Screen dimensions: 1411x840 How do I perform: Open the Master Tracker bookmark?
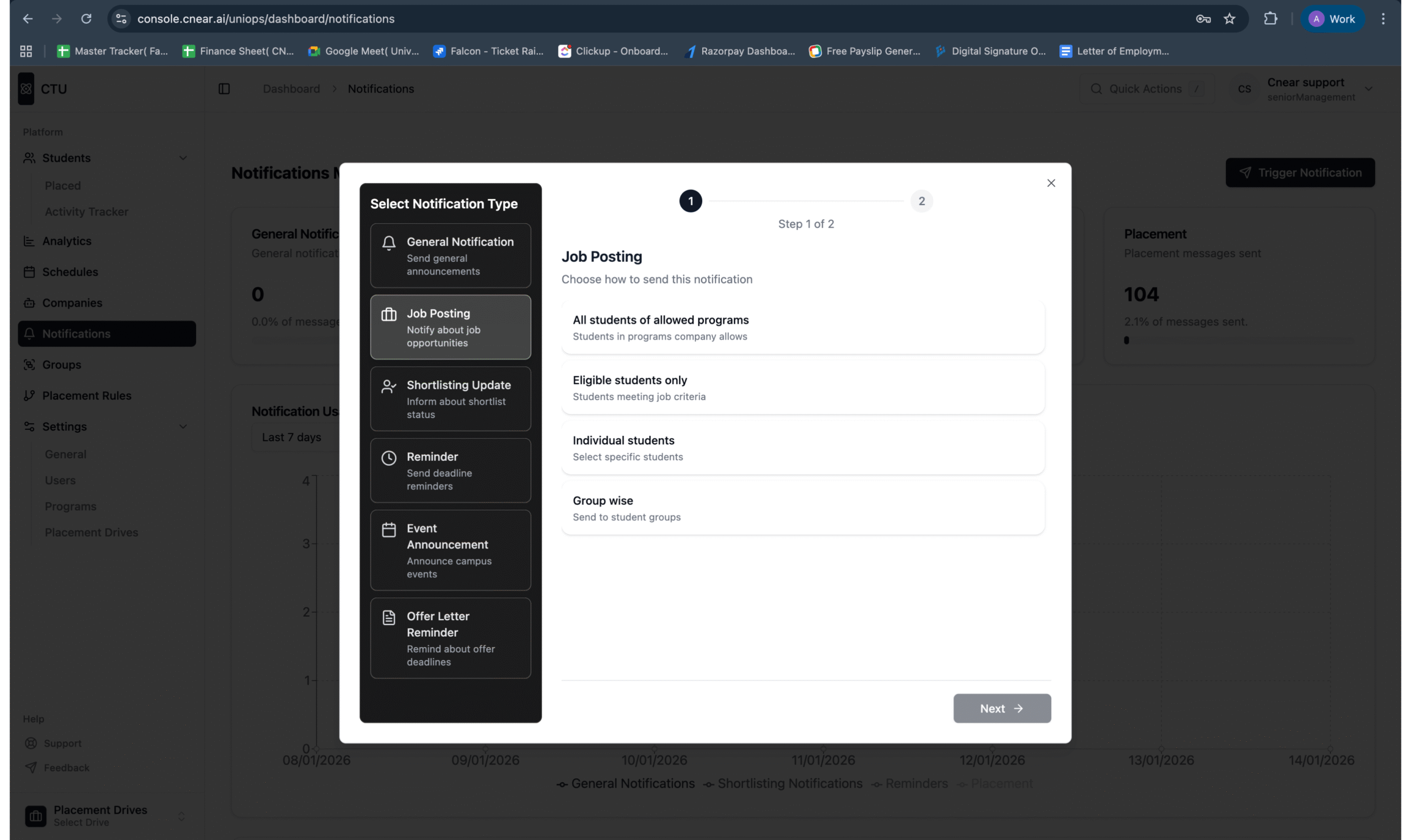click(112, 51)
